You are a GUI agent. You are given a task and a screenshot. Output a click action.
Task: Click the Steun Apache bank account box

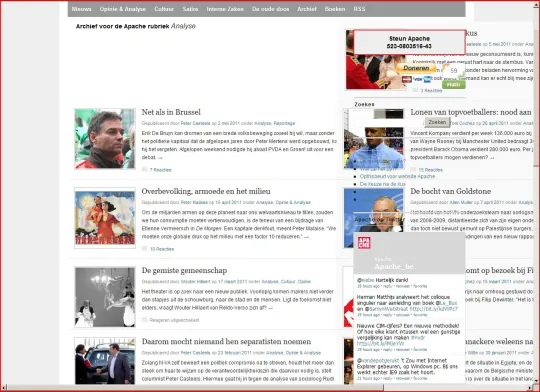[x=409, y=42]
